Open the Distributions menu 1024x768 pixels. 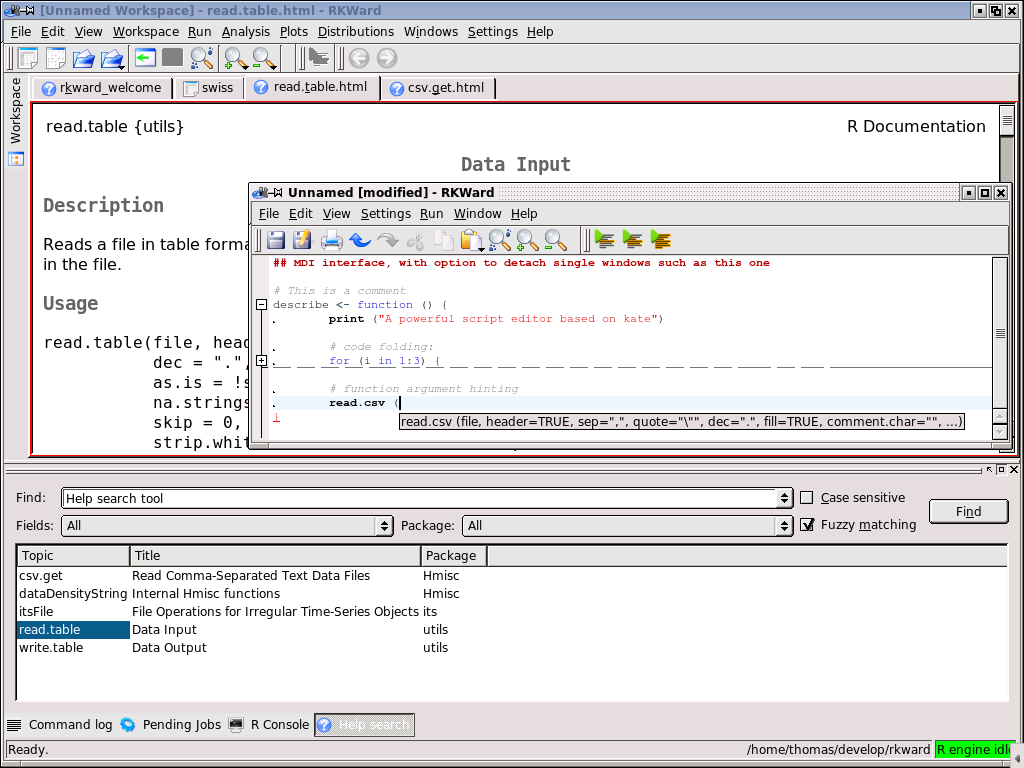pos(356,31)
